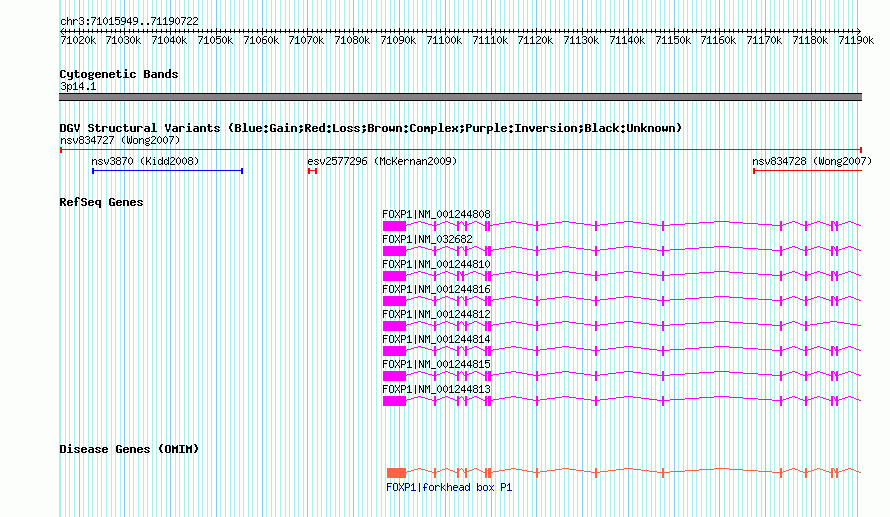890x517 pixels.
Task: Click the magenta large exon block of NM_001244815
Action: (394, 376)
